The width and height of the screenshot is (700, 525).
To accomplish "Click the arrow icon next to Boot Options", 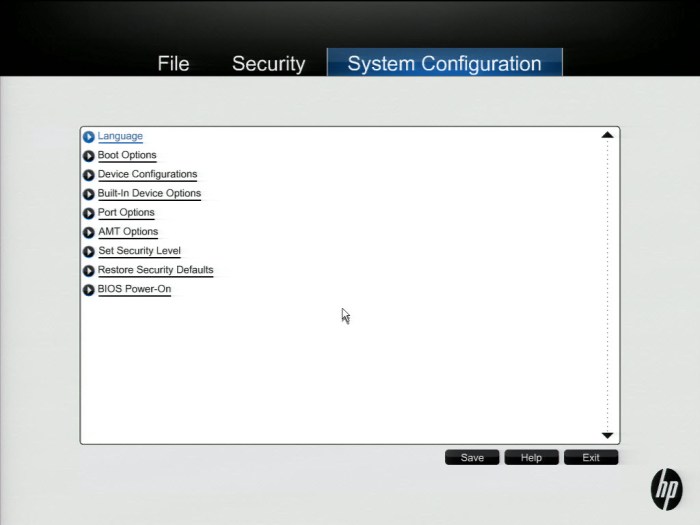I will 89,156.
